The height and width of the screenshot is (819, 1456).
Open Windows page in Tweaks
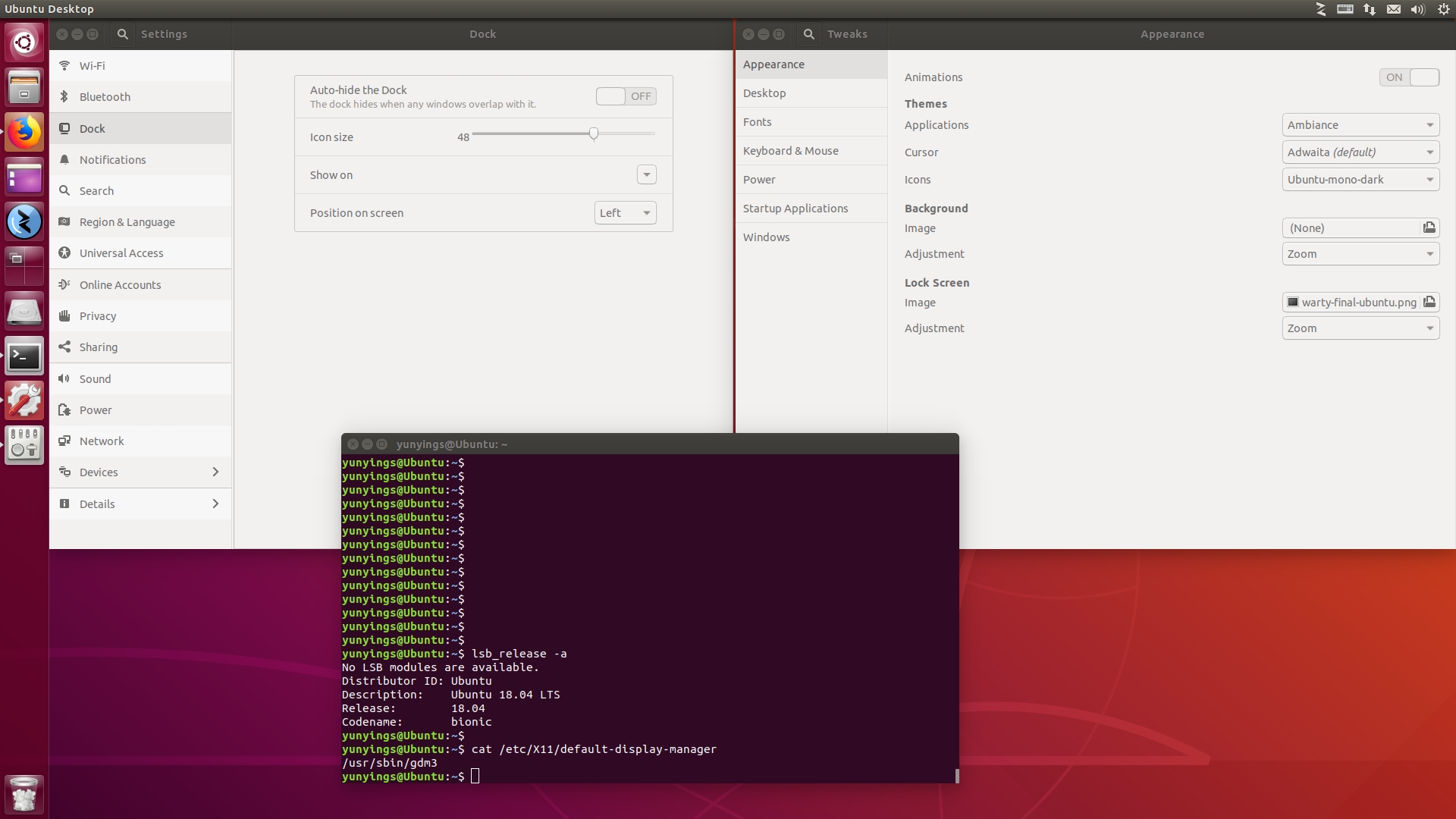811,237
